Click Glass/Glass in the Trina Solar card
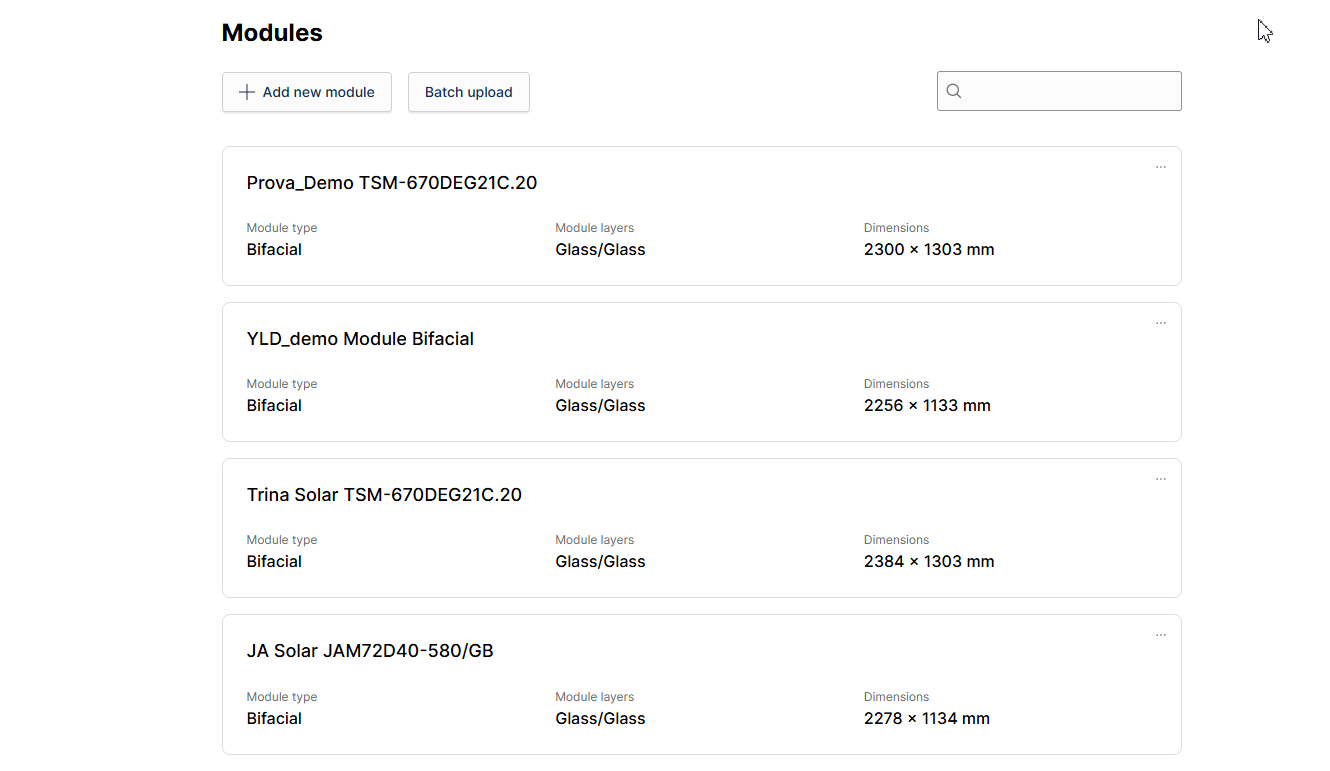Screen dimensions: 1330x771 (600, 562)
